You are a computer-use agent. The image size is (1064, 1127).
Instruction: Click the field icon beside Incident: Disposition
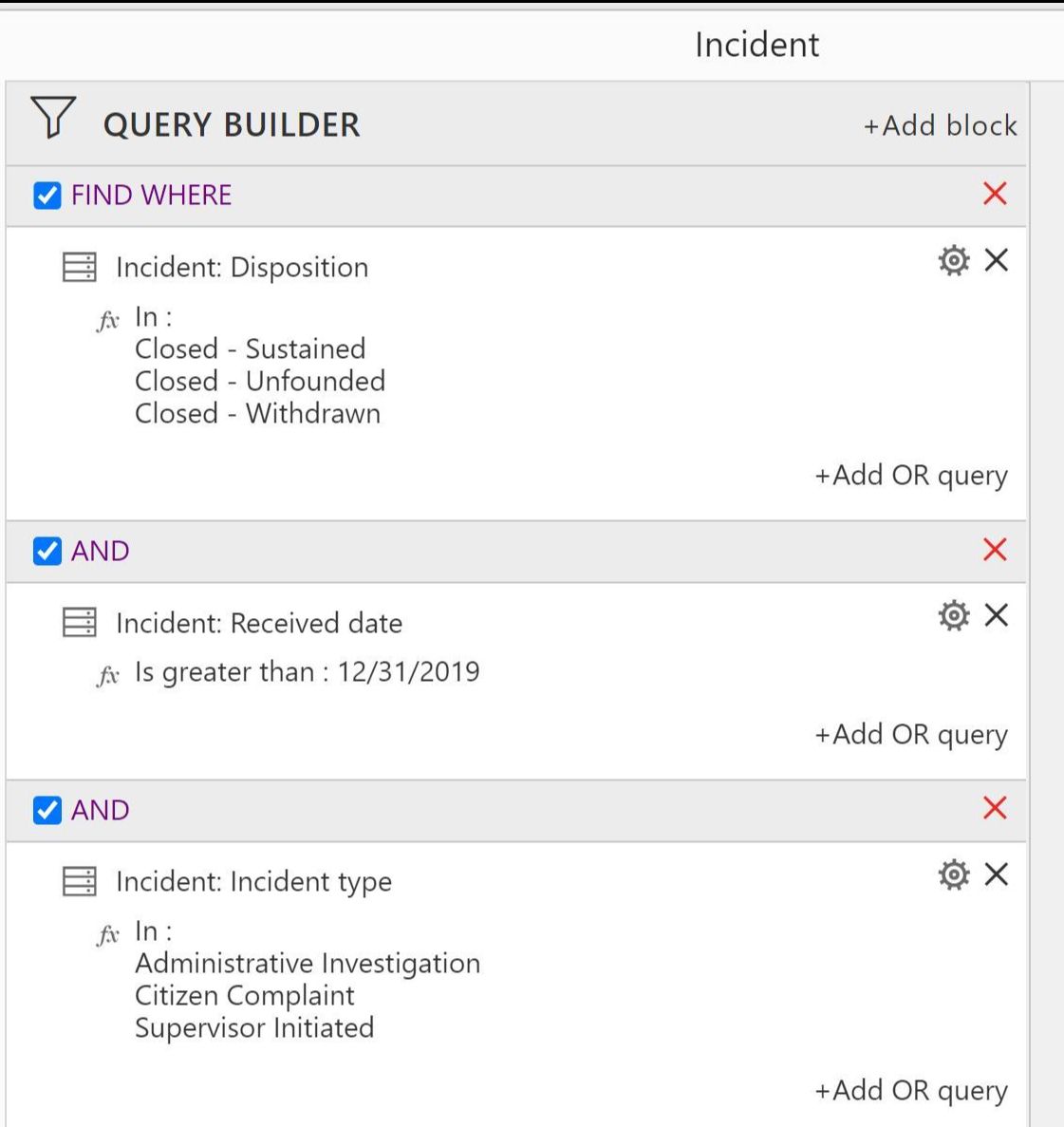click(x=80, y=268)
